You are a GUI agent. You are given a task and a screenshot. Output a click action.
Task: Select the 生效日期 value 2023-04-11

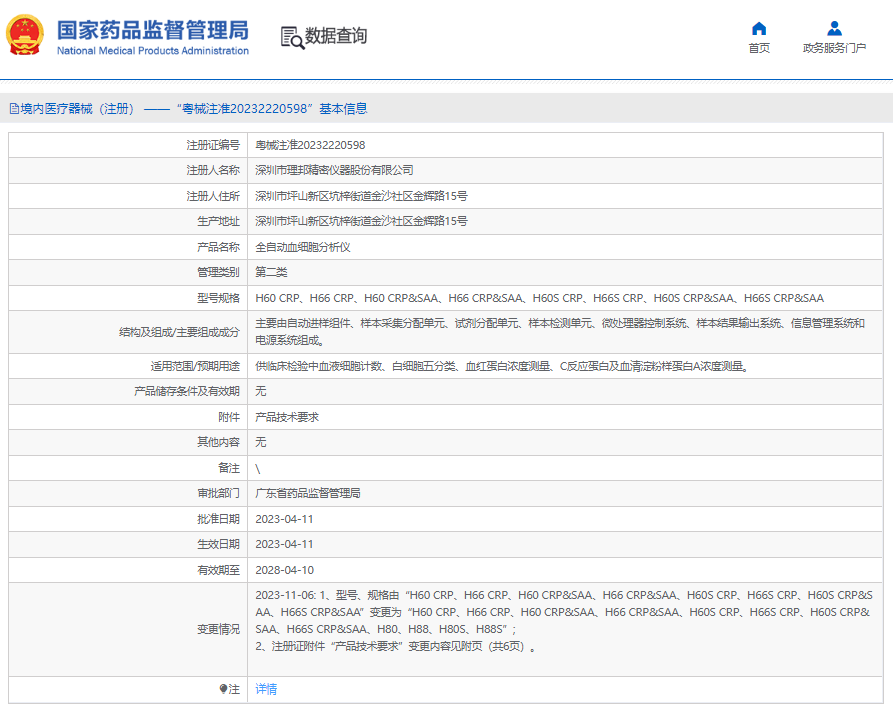click(x=284, y=544)
